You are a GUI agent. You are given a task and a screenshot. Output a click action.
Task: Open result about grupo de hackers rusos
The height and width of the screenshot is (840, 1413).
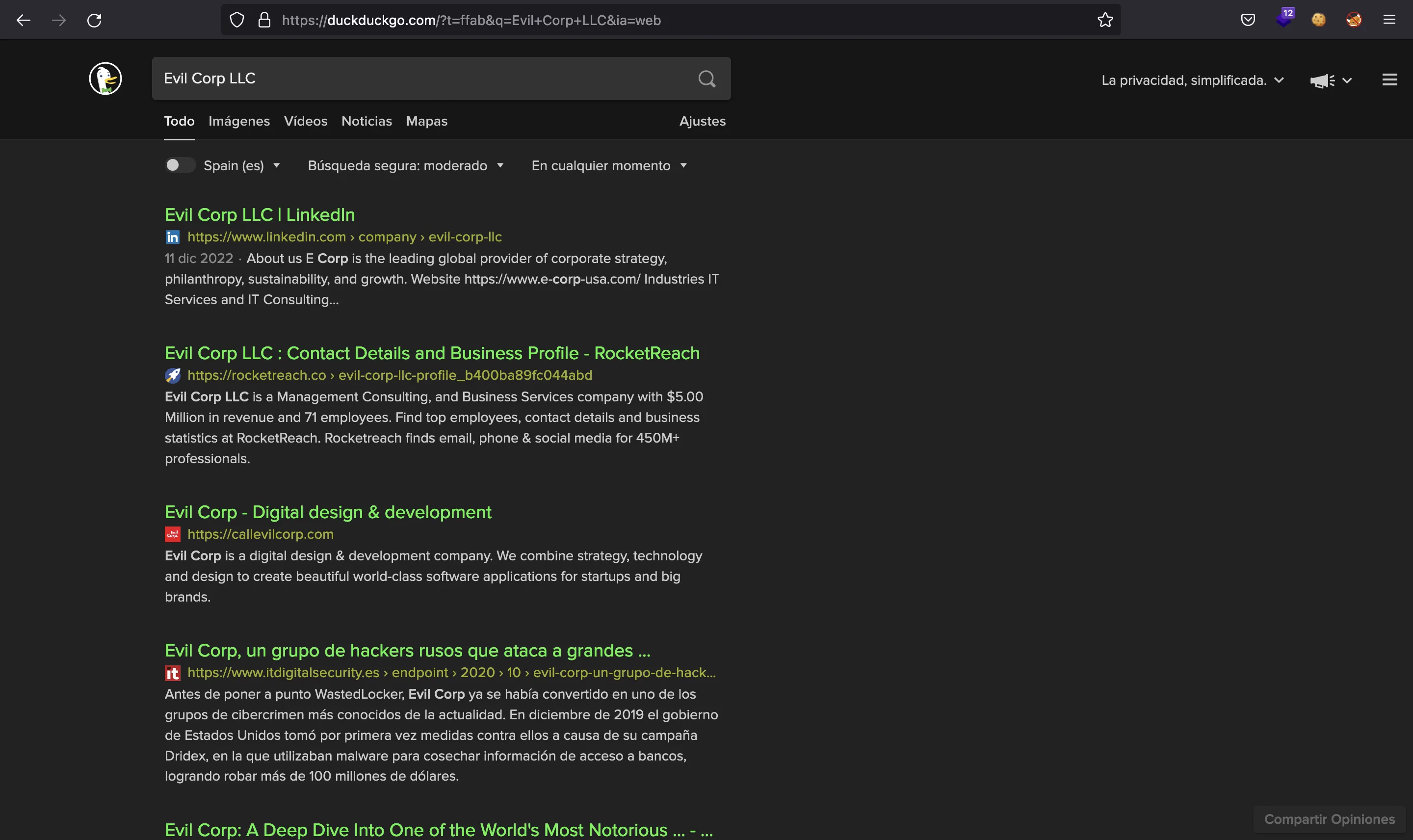[x=407, y=651]
